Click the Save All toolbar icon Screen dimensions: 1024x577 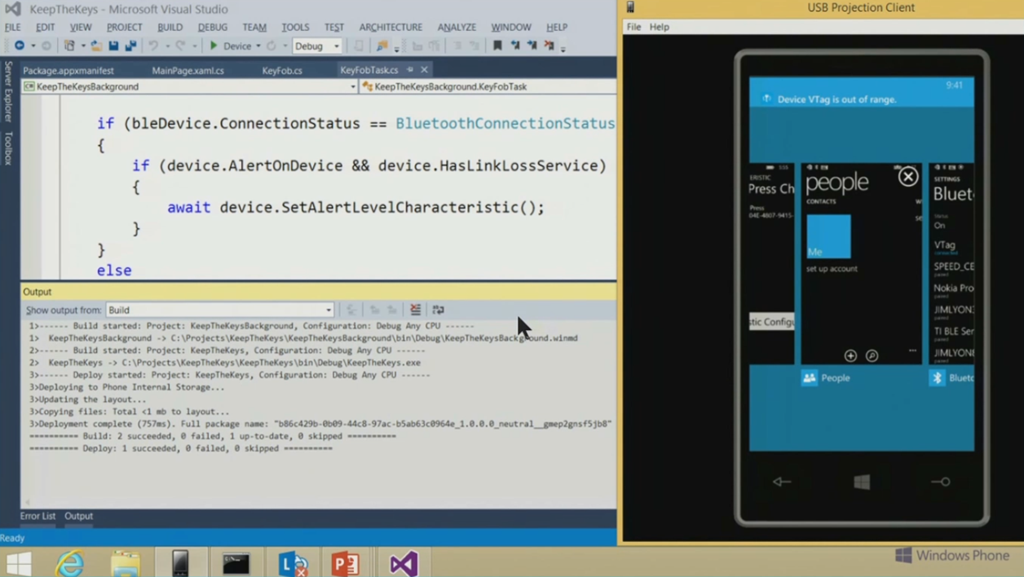131,46
